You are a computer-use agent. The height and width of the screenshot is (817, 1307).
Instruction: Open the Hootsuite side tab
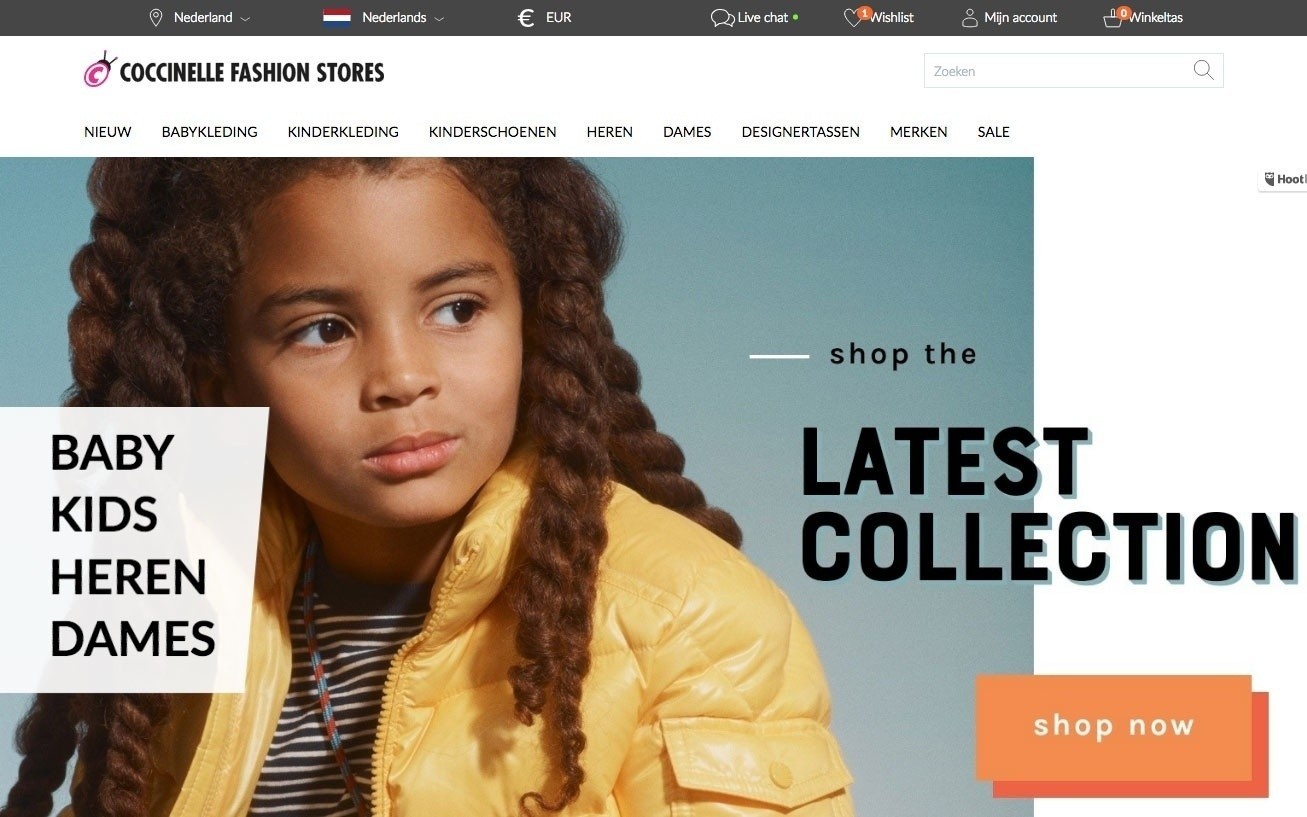point(1283,179)
